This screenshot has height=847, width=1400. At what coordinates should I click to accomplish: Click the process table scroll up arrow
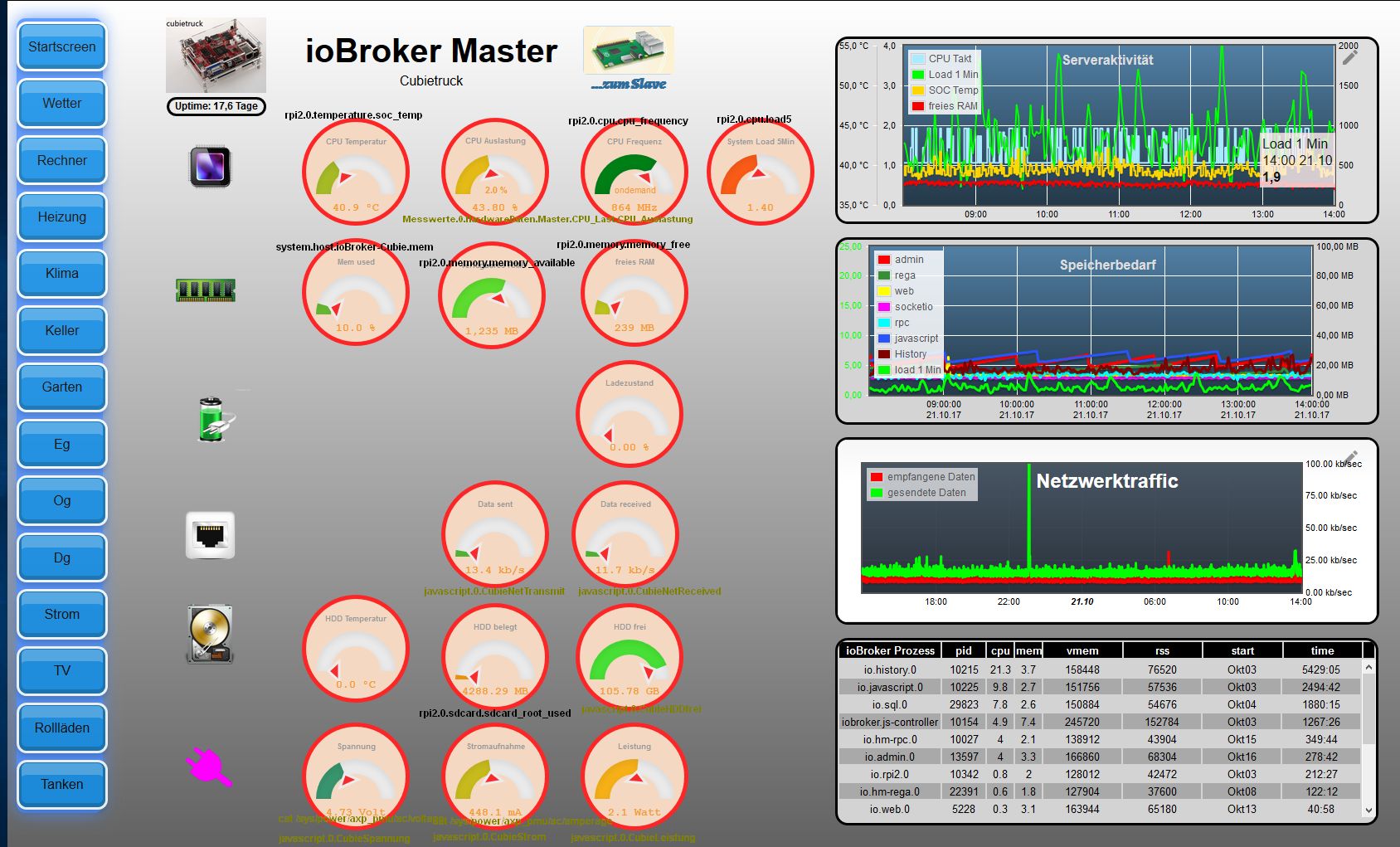click(1368, 667)
